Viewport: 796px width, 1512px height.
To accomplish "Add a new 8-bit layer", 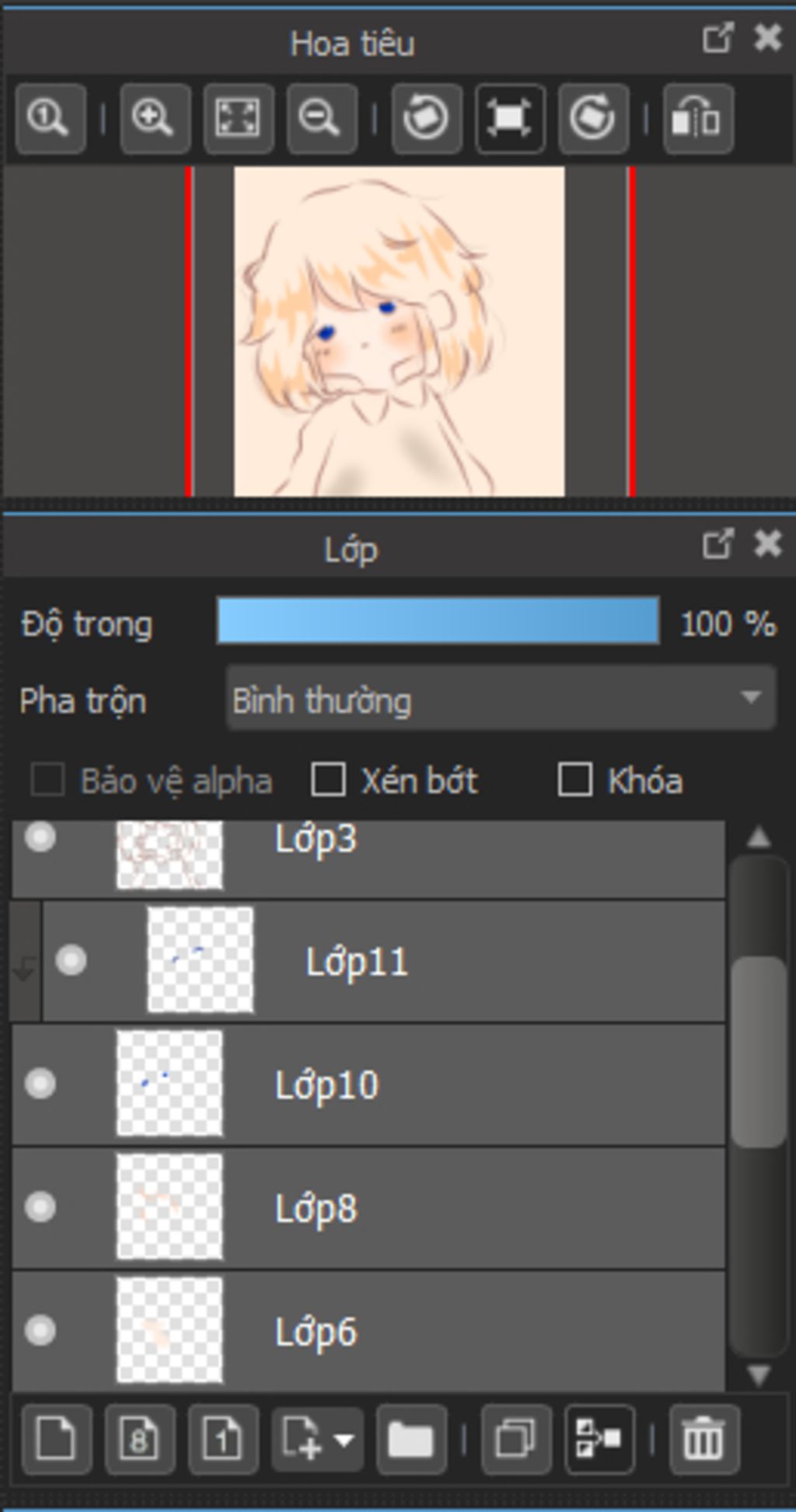I will click(x=140, y=1439).
